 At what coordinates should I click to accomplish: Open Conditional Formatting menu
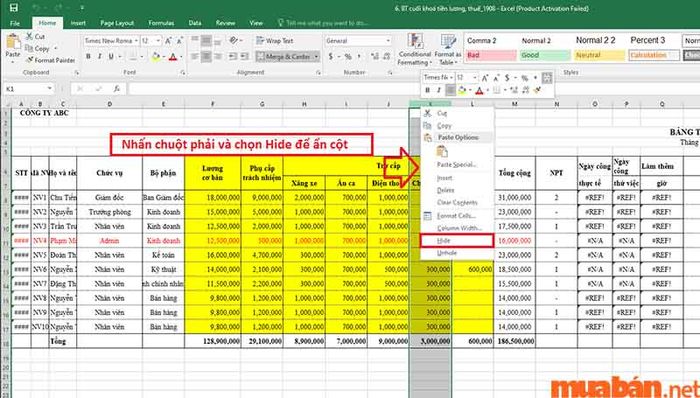pos(415,50)
